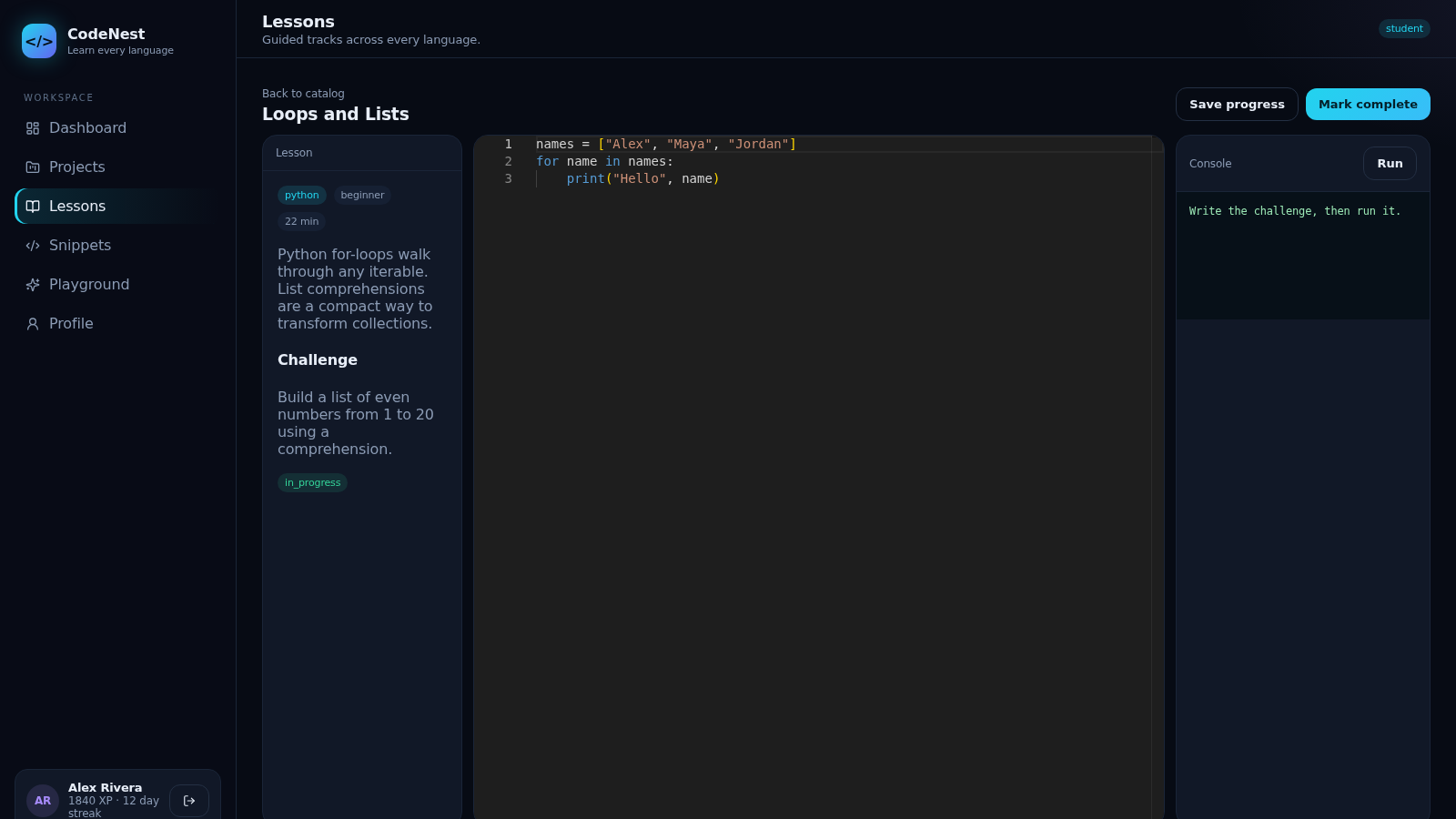
Task: Click the Loops and Lists title
Action: tap(336, 115)
